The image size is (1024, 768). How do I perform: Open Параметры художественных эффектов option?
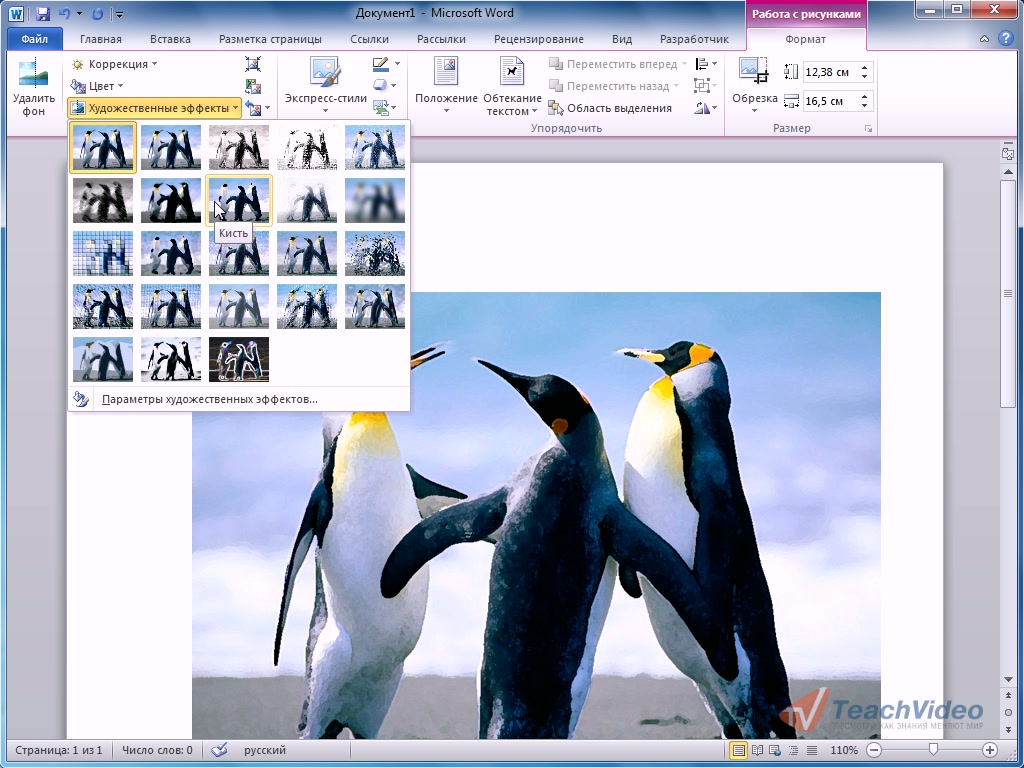point(239,399)
